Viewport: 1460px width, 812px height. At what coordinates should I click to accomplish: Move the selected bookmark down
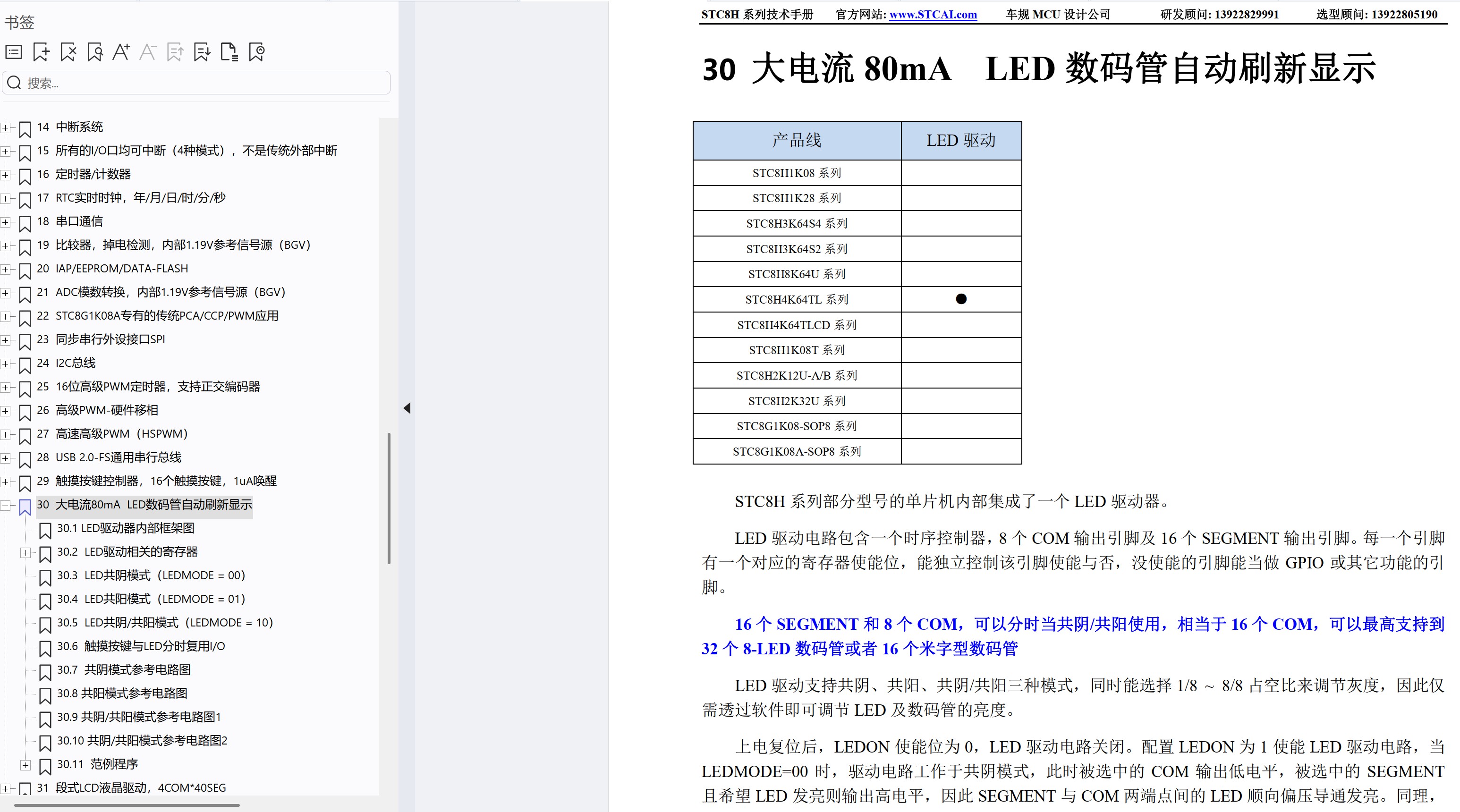tap(202, 51)
